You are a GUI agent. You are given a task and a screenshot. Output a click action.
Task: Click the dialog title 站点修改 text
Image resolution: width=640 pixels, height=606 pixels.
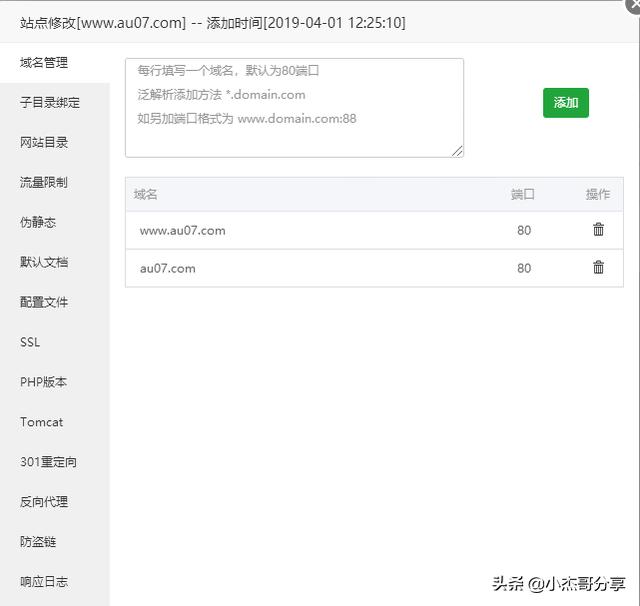(x=48, y=23)
